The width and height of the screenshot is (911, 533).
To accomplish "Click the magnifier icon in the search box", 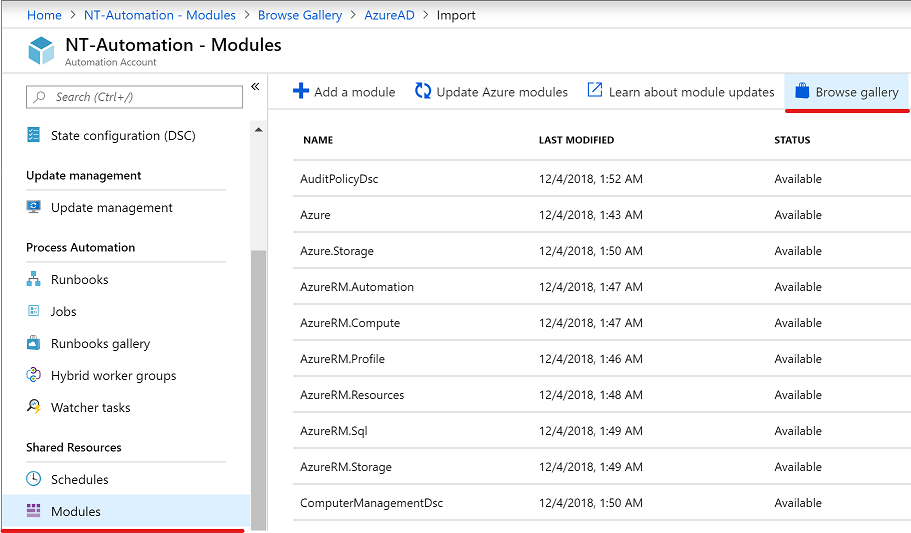I will pyautogui.click(x=40, y=96).
